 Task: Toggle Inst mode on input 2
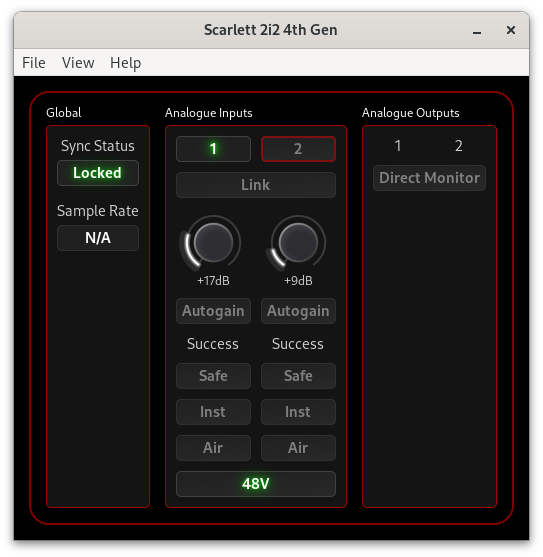(x=298, y=412)
